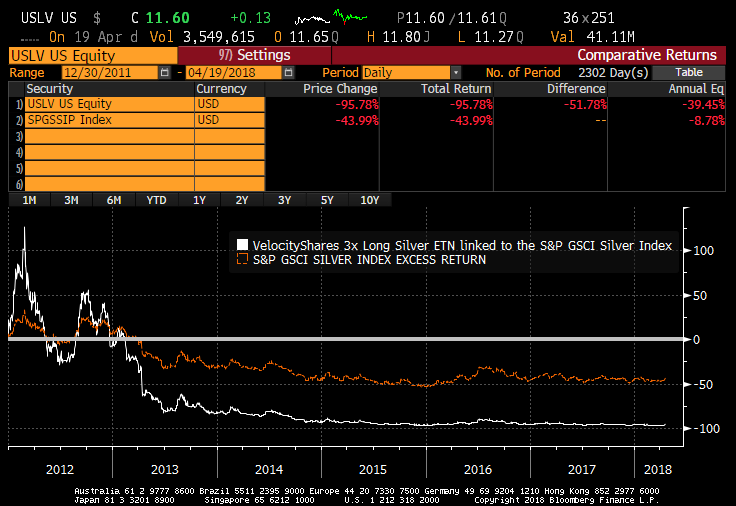Select the YTD range tab
This screenshot has width=736, height=506.
pos(156,200)
